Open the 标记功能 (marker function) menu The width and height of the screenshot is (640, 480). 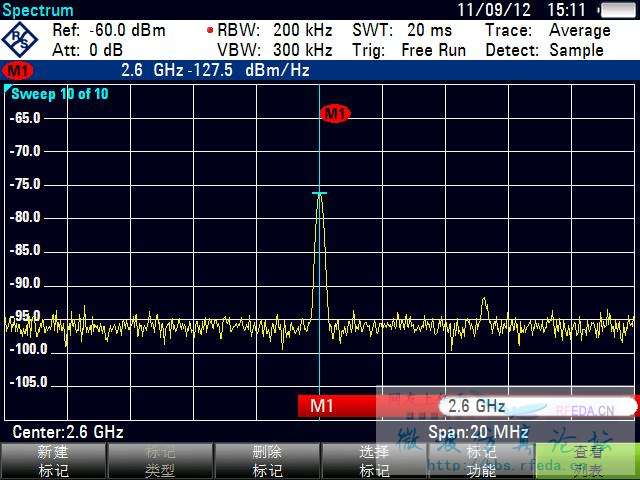pyautogui.click(x=481, y=461)
